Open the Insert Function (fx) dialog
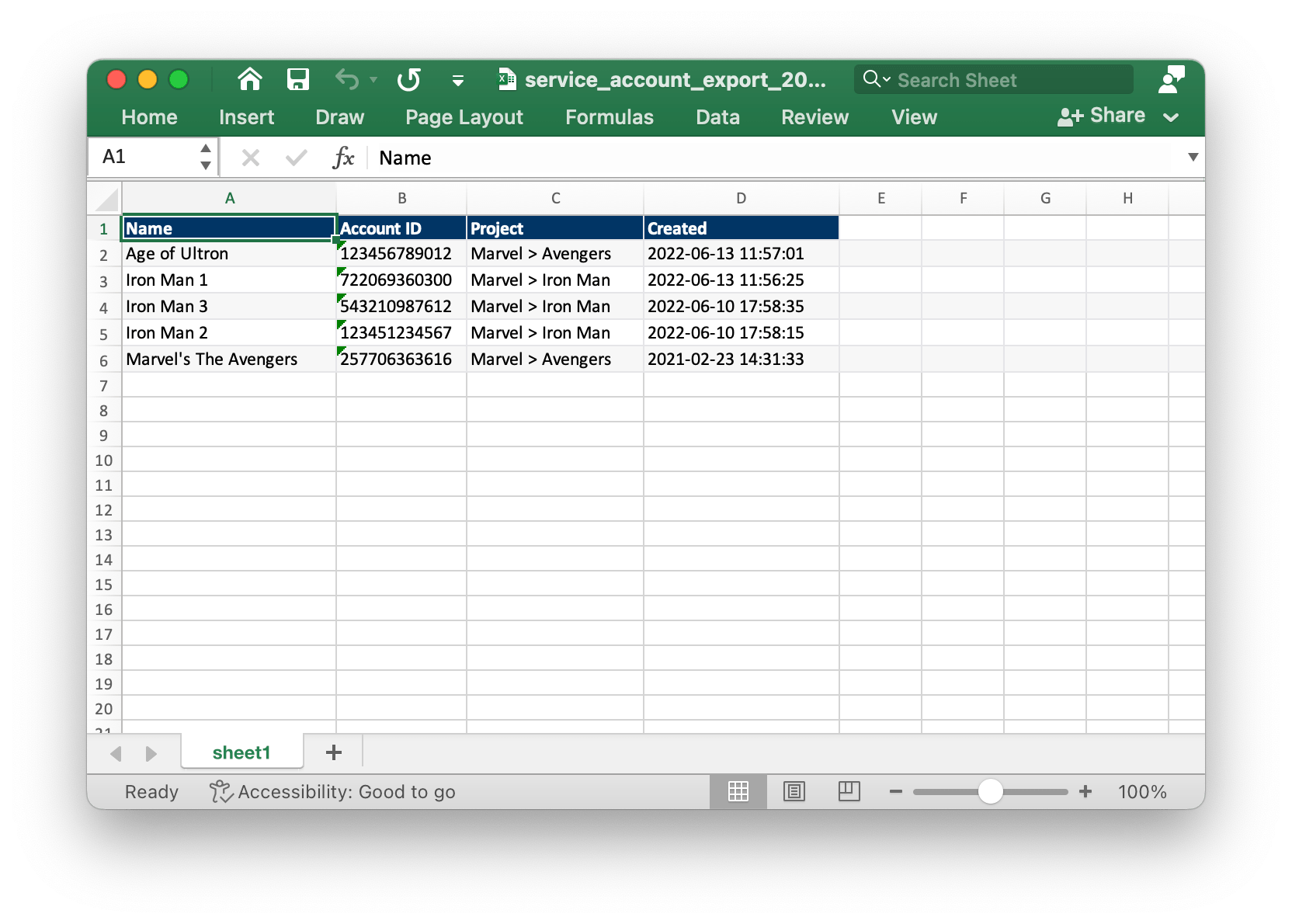This screenshot has height=924, width=1292. (x=344, y=157)
